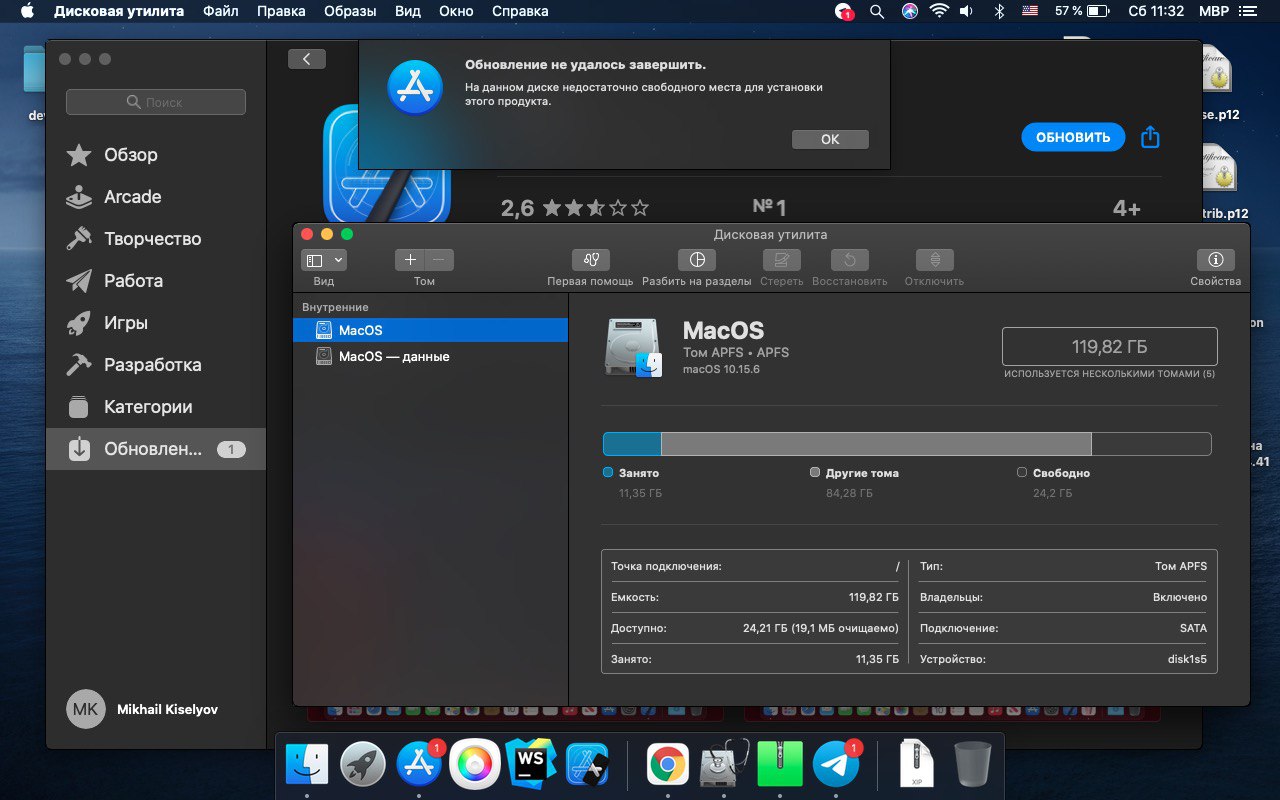1280x800 pixels.
Task: Open the Info (Свойства) panel in Disk Utility
Action: (1216, 260)
